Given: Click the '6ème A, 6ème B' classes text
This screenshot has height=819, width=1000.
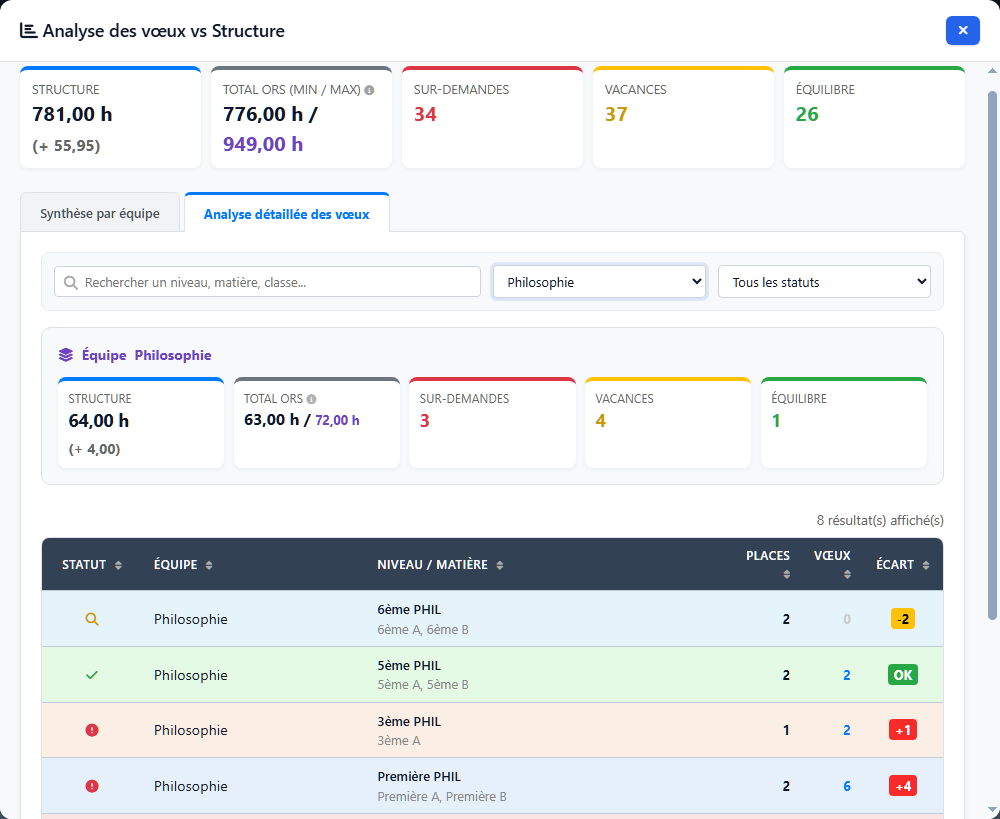Looking at the screenshot, I should [x=423, y=630].
